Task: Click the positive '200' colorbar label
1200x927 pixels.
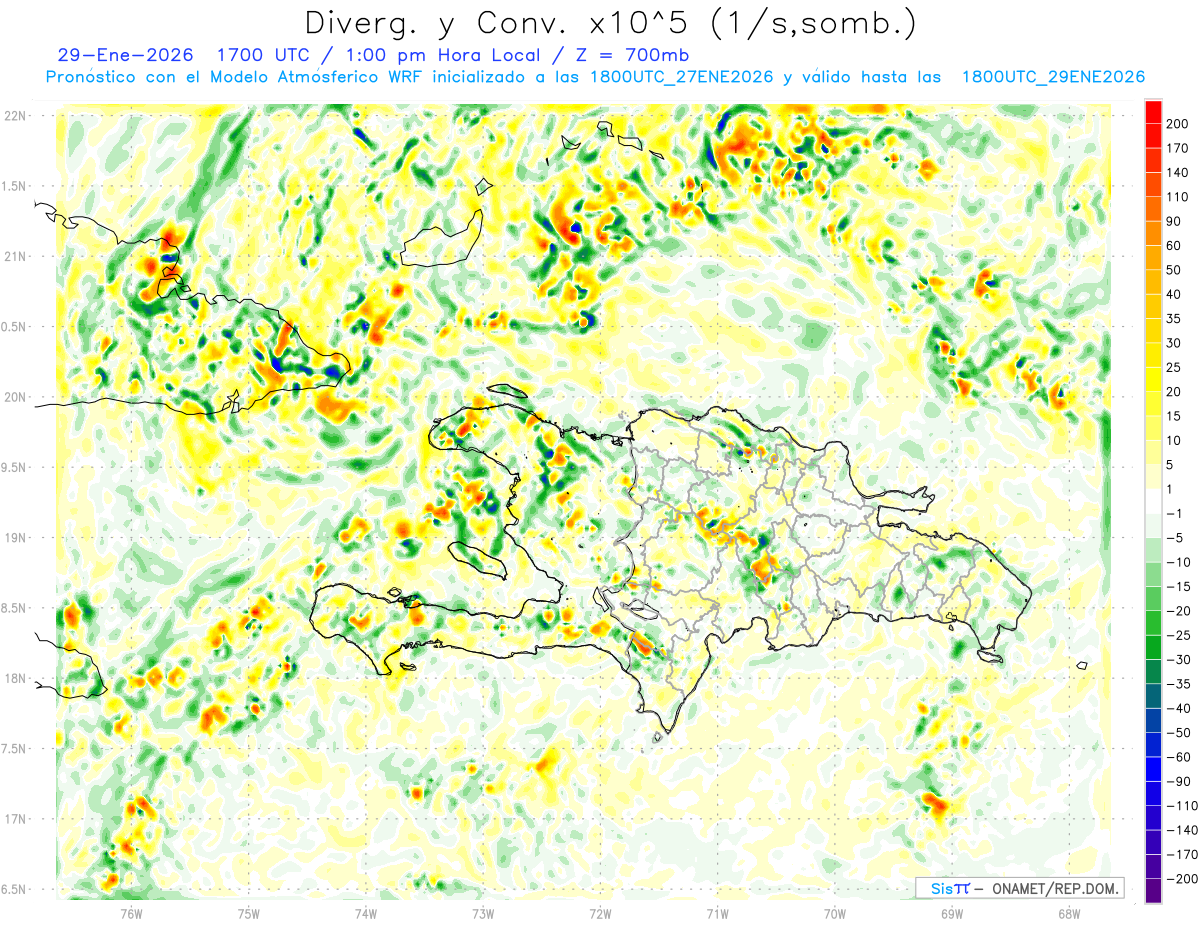Action: coord(1177,123)
